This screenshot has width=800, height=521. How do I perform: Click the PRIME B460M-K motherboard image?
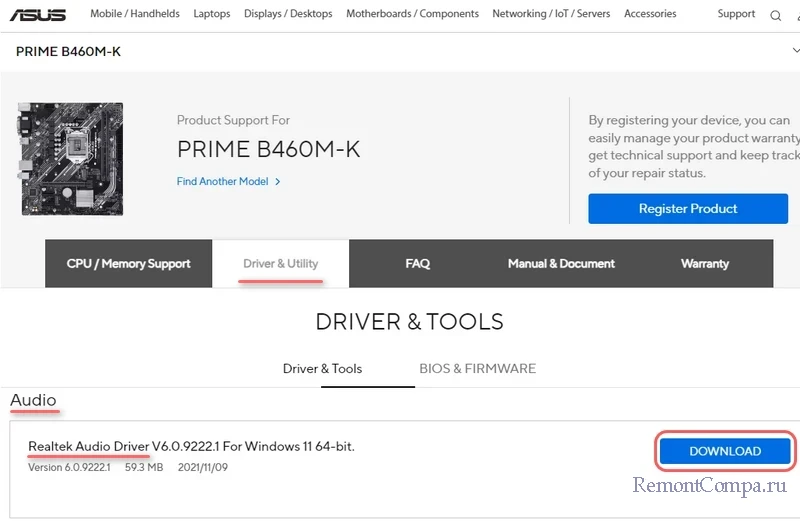point(70,158)
